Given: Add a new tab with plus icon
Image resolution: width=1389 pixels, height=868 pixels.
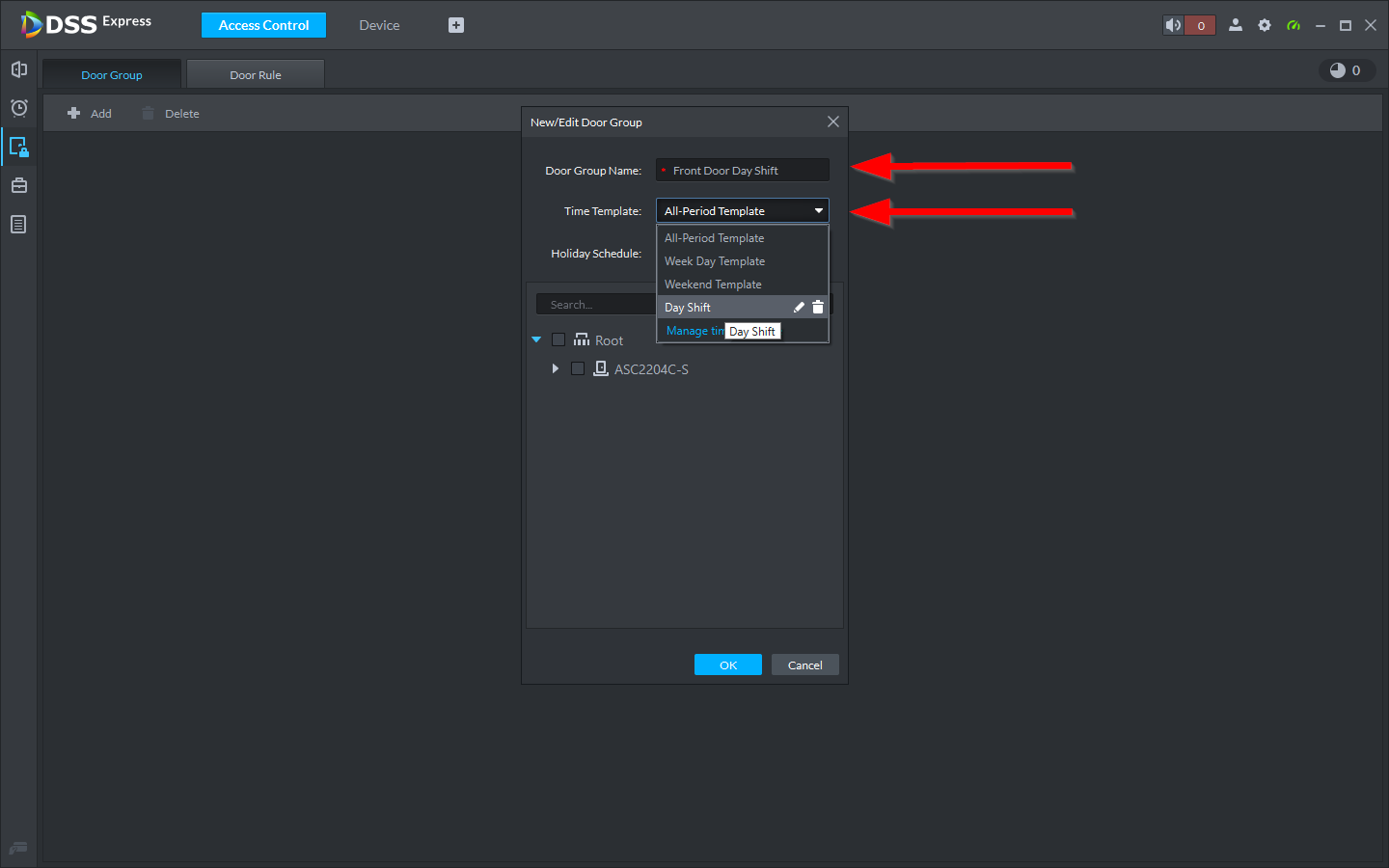Looking at the screenshot, I should (x=456, y=25).
